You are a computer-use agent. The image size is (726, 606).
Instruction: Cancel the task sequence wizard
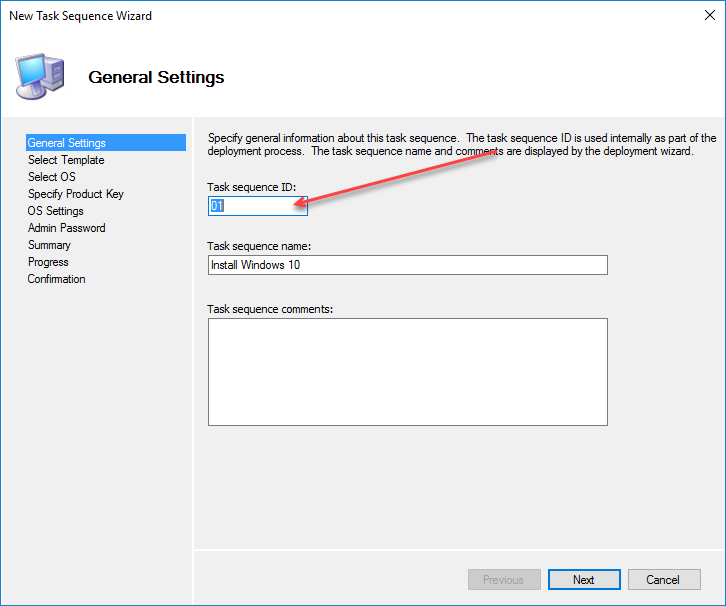[663, 580]
